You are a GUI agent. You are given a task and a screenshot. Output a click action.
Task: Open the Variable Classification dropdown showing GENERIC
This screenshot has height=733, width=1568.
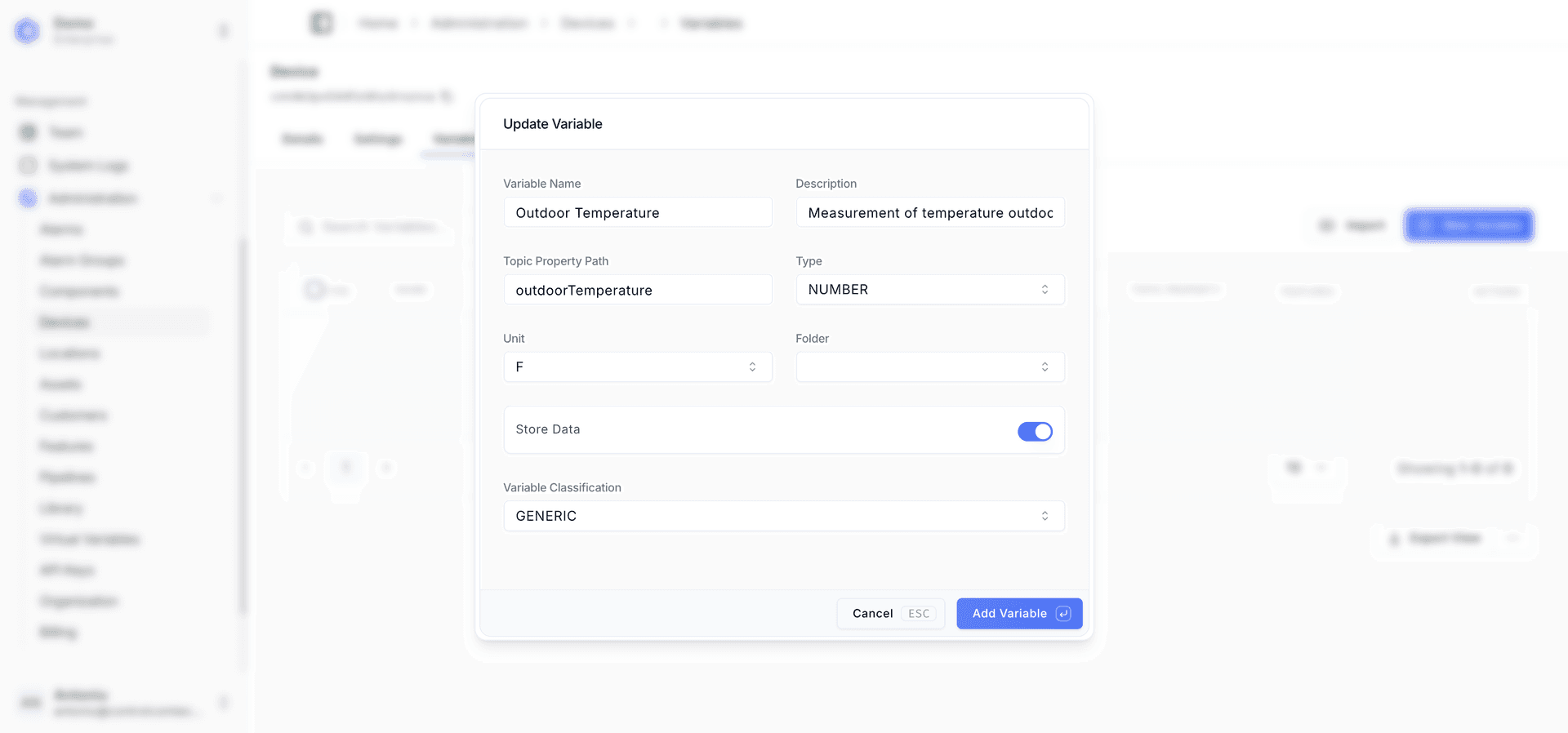tap(783, 516)
